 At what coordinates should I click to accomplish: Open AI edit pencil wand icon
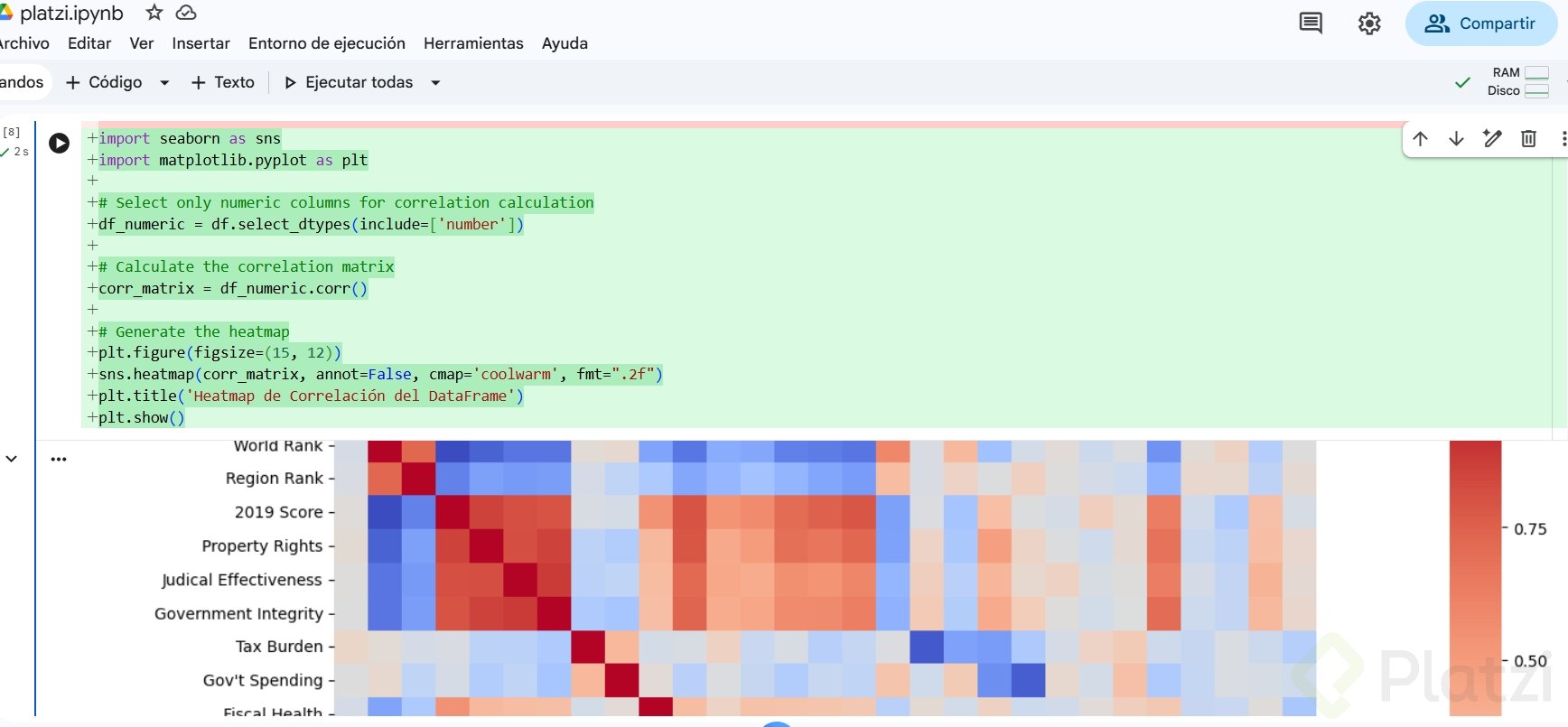click(1492, 138)
